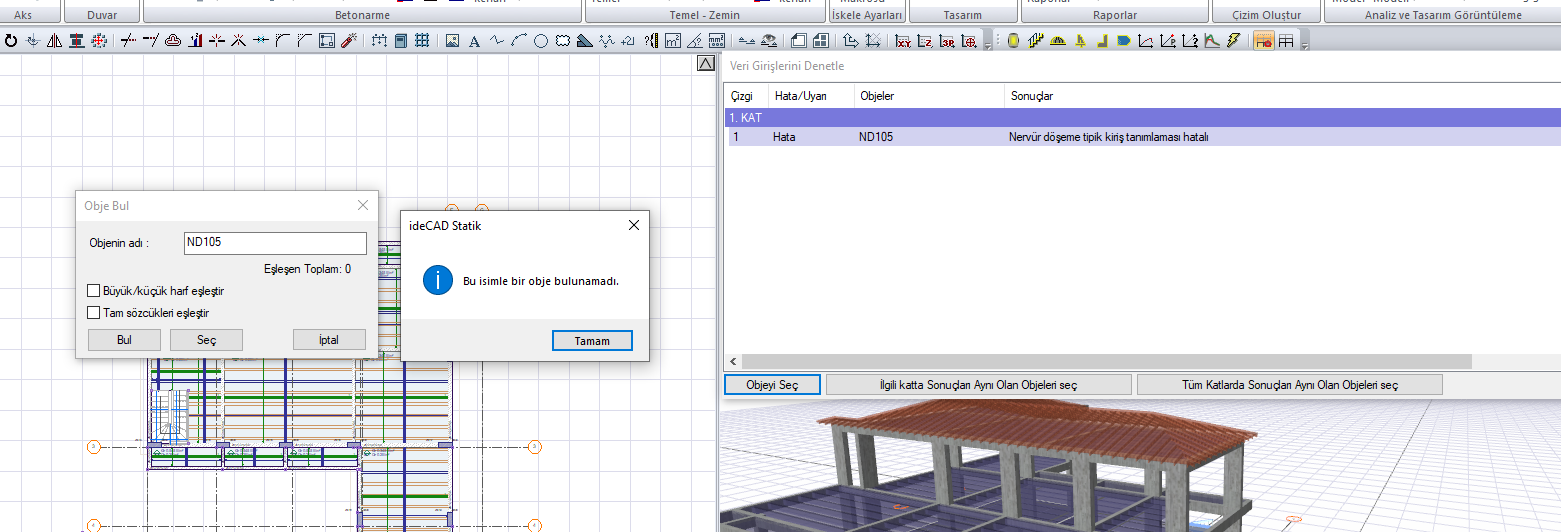Click the yellow cylinder column icon
The width and height of the screenshot is (1561, 532).
click(x=1013, y=41)
